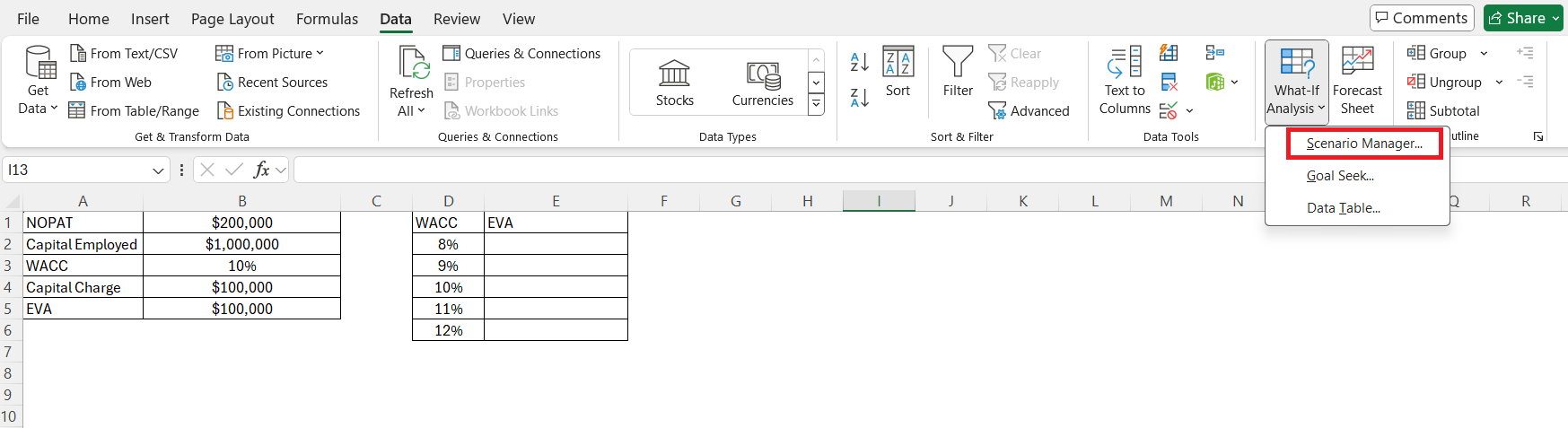Select the Capital Charge cell
Viewport: 1568px width, 428px height.
click(x=83, y=287)
